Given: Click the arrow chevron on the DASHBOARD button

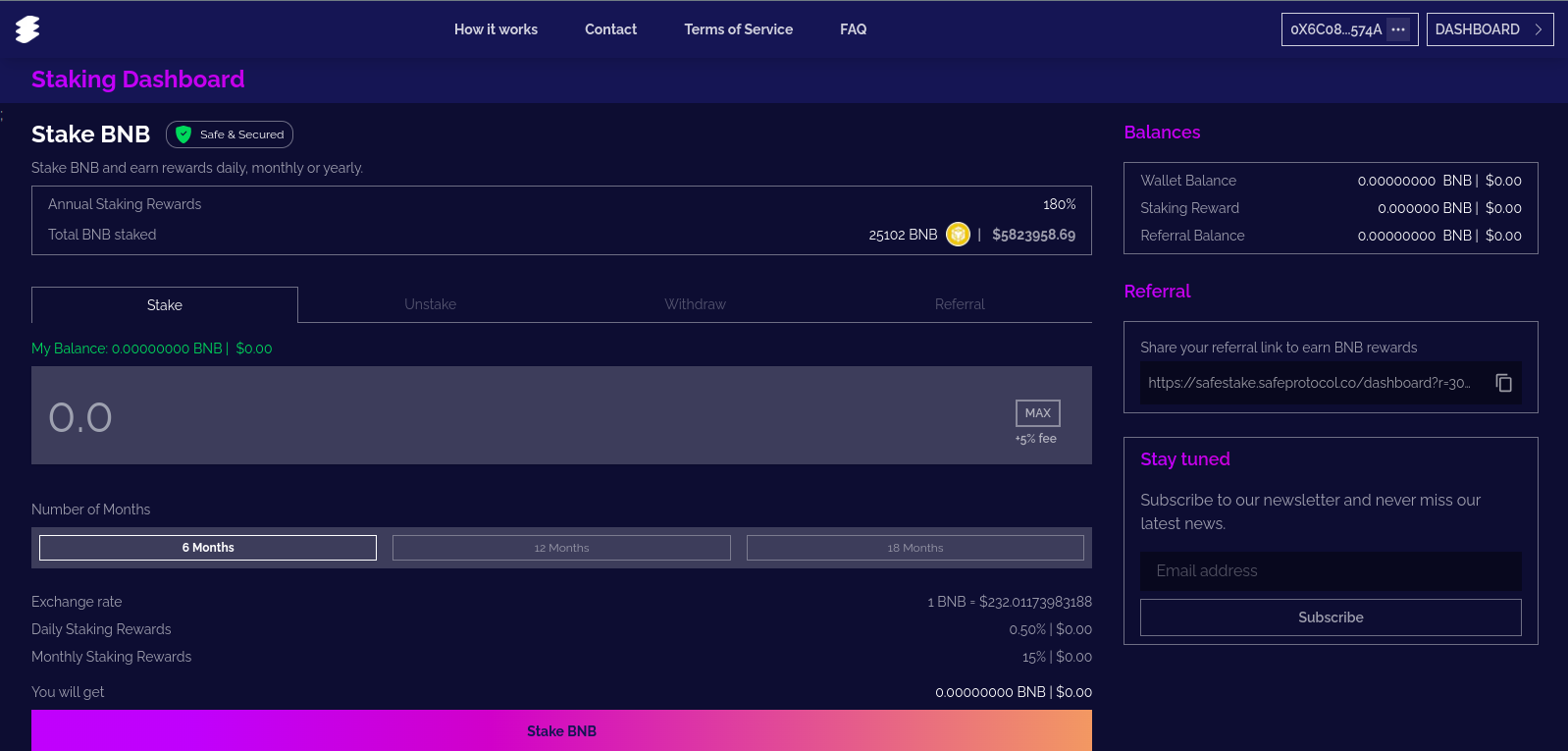Looking at the screenshot, I should (x=1539, y=29).
